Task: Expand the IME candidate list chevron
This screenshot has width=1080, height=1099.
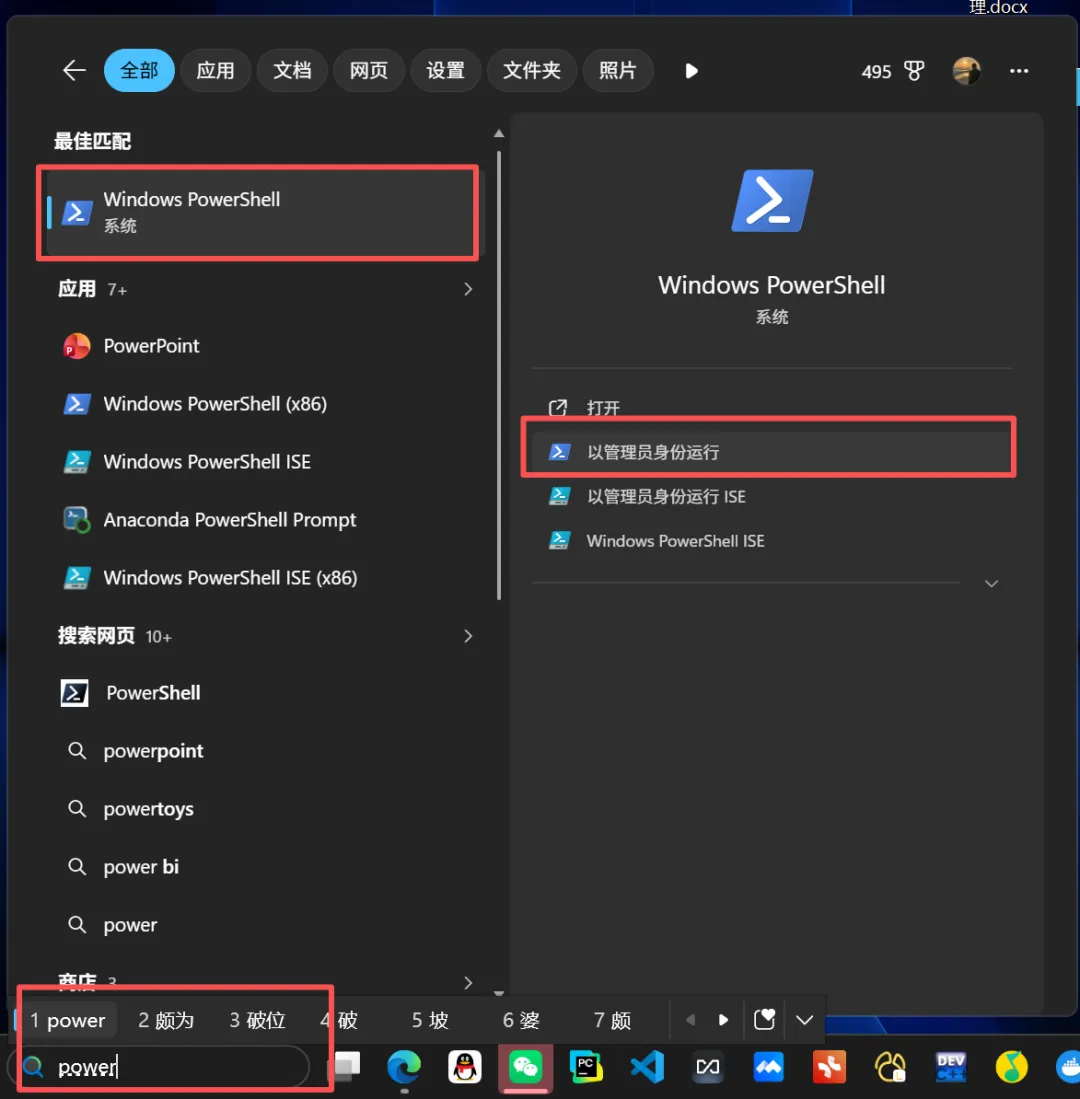Action: coord(804,1020)
